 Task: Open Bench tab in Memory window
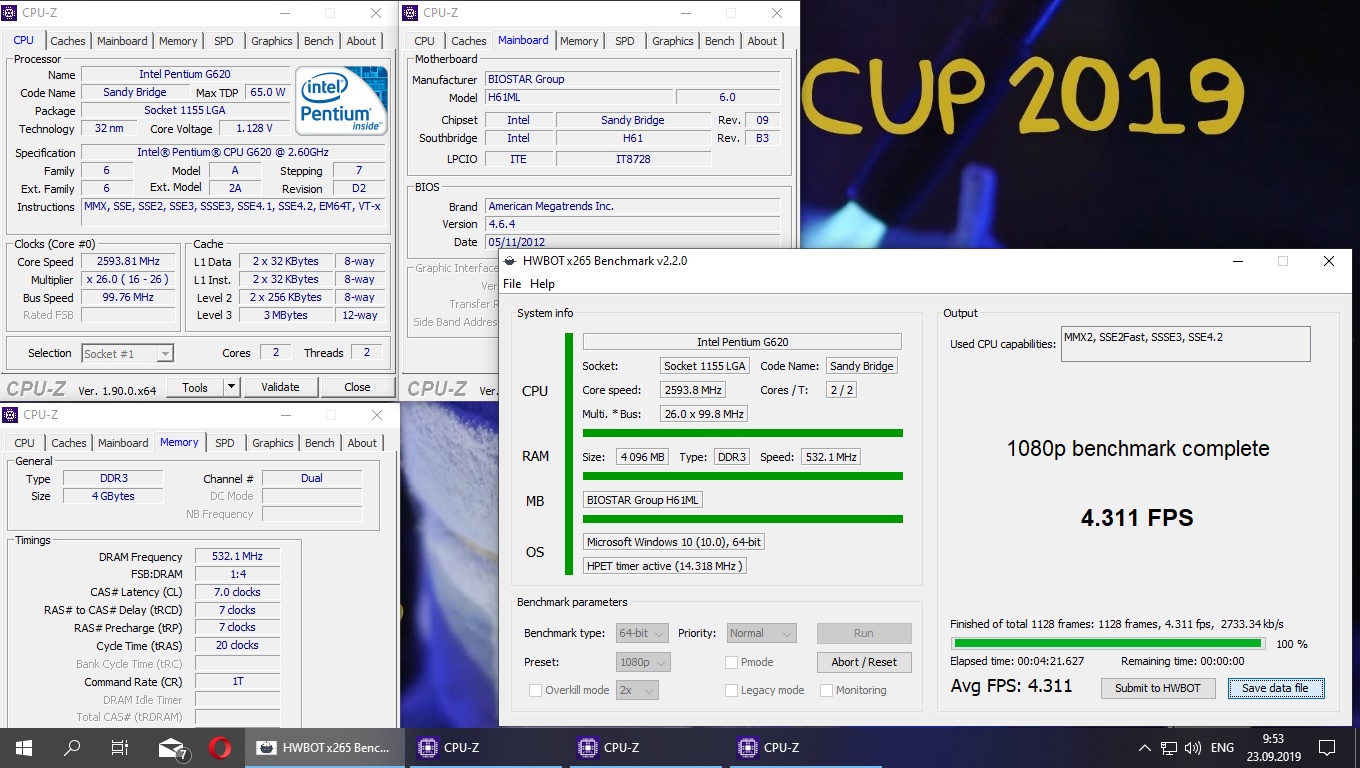[x=320, y=443]
